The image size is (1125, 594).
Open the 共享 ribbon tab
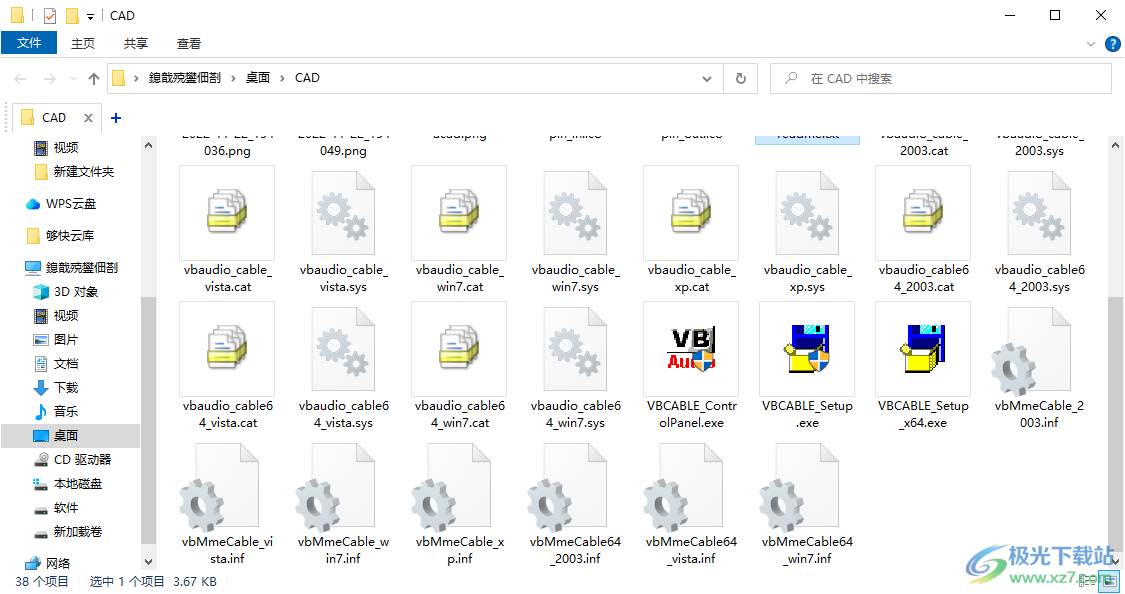click(x=136, y=44)
